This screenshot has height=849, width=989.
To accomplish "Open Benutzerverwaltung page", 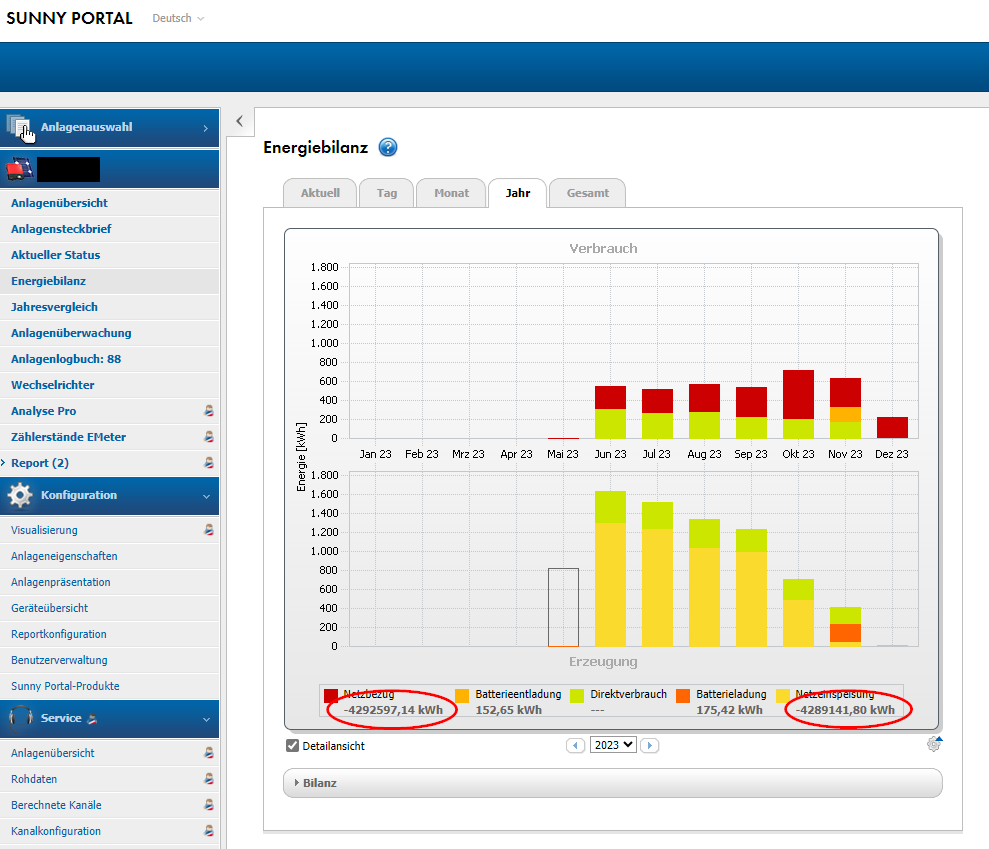I will pyautogui.click(x=59, y=660).
